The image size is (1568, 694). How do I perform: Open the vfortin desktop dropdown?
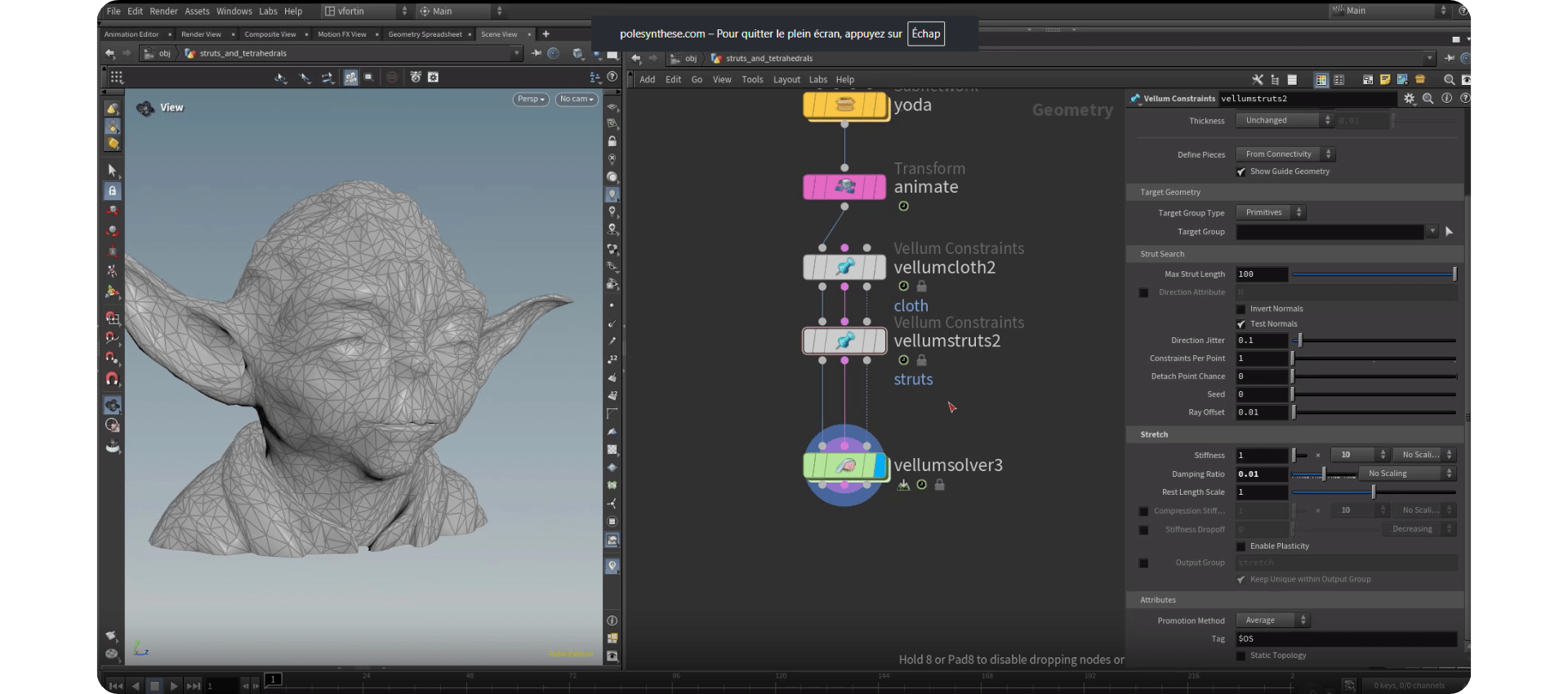tap(366, 11)
